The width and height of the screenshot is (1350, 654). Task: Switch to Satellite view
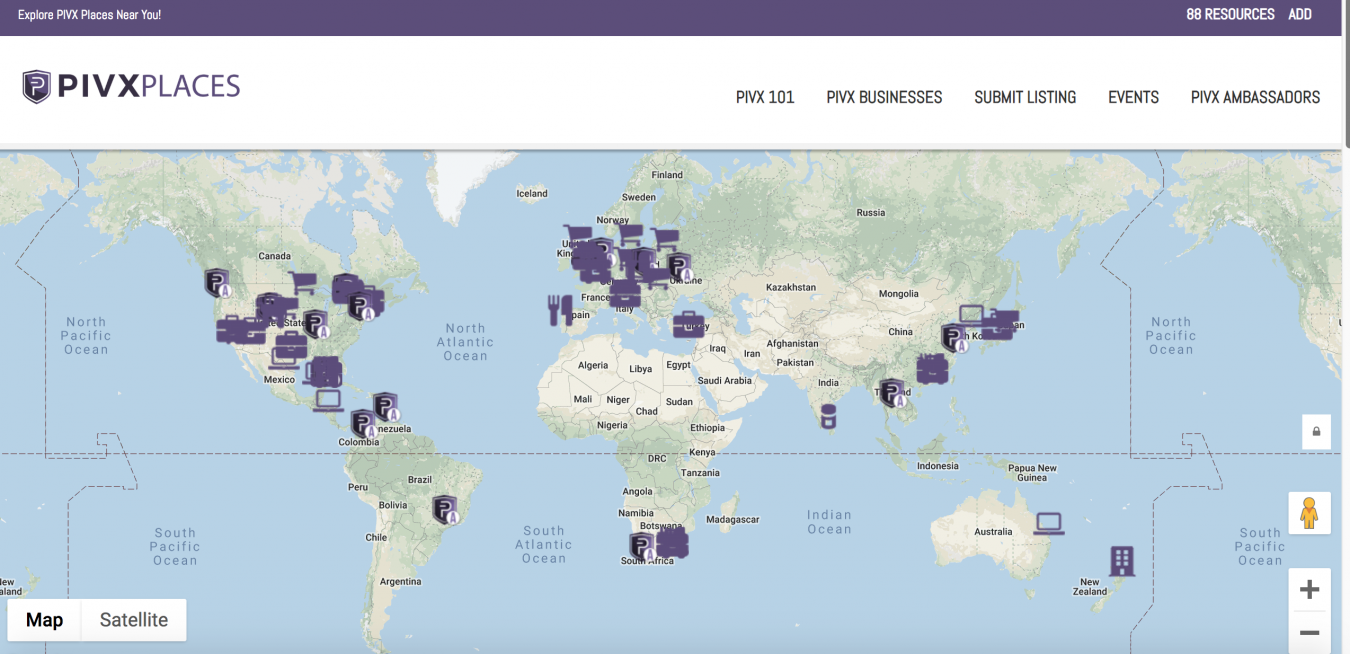tap(134, 620)
